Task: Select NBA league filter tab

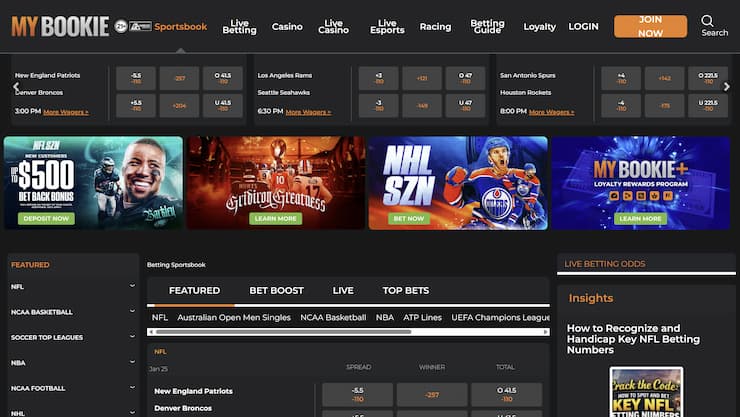Action: click(385, 317)
